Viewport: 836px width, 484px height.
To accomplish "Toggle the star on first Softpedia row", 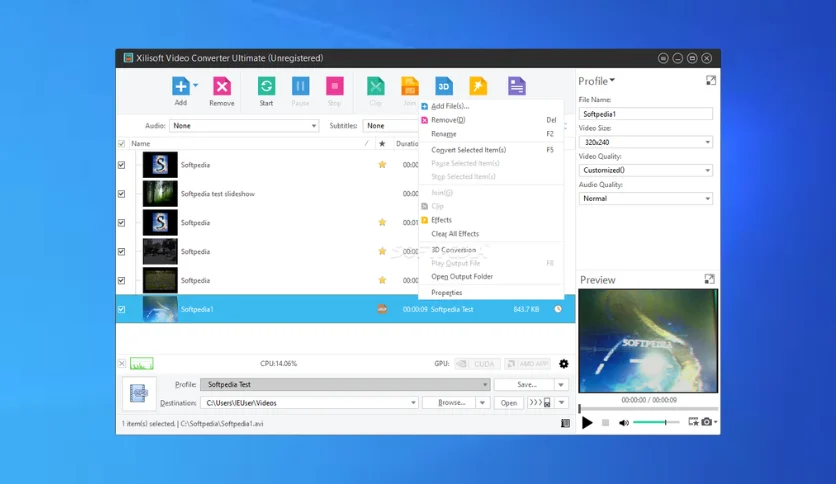I will pos(382,165).
